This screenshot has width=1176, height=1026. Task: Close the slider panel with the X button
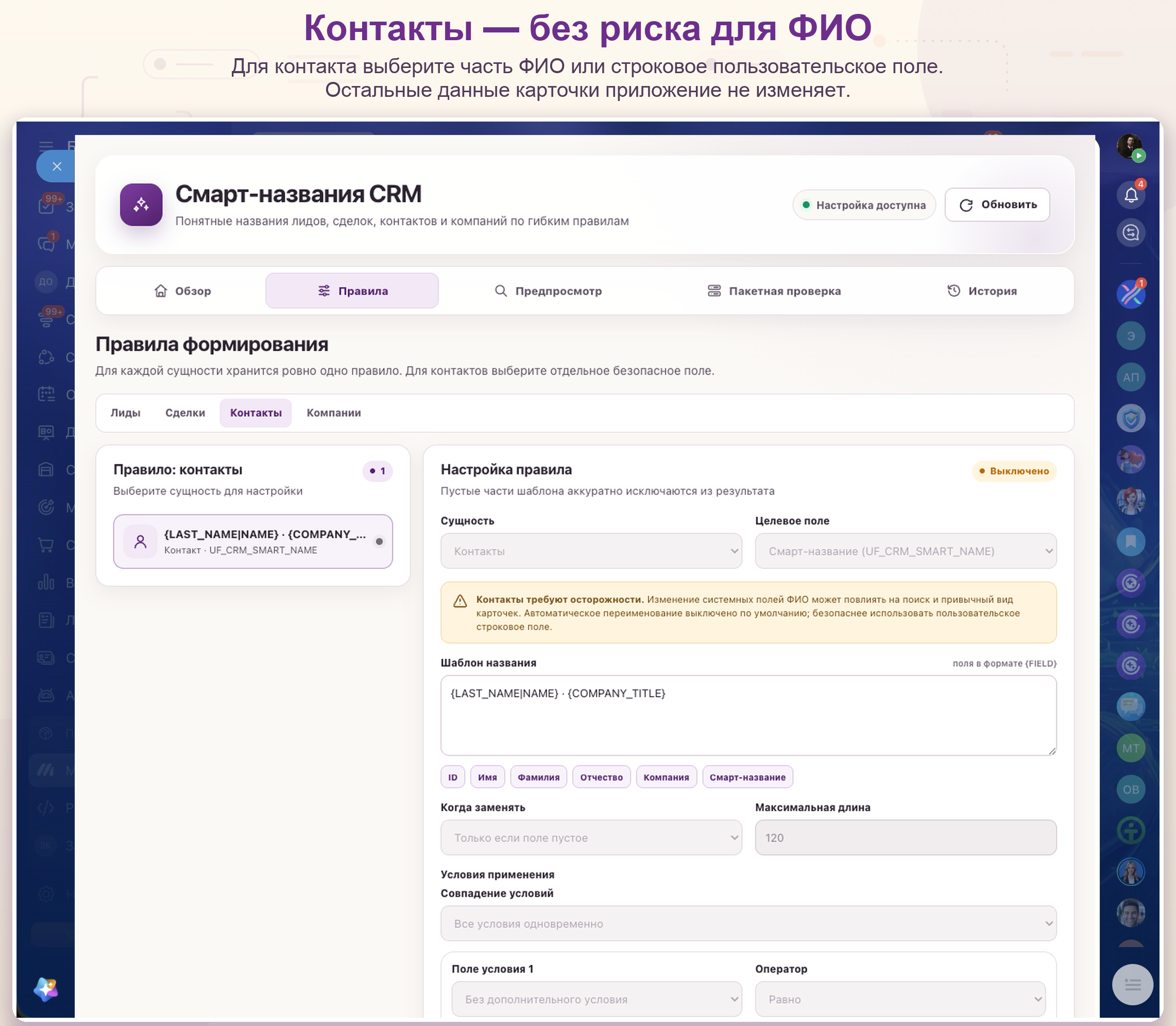57,166
